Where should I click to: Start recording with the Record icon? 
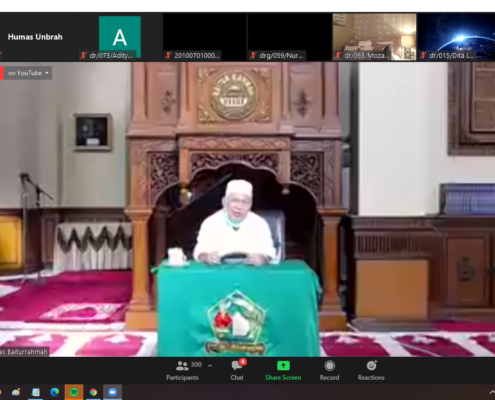tap(329, 366)
